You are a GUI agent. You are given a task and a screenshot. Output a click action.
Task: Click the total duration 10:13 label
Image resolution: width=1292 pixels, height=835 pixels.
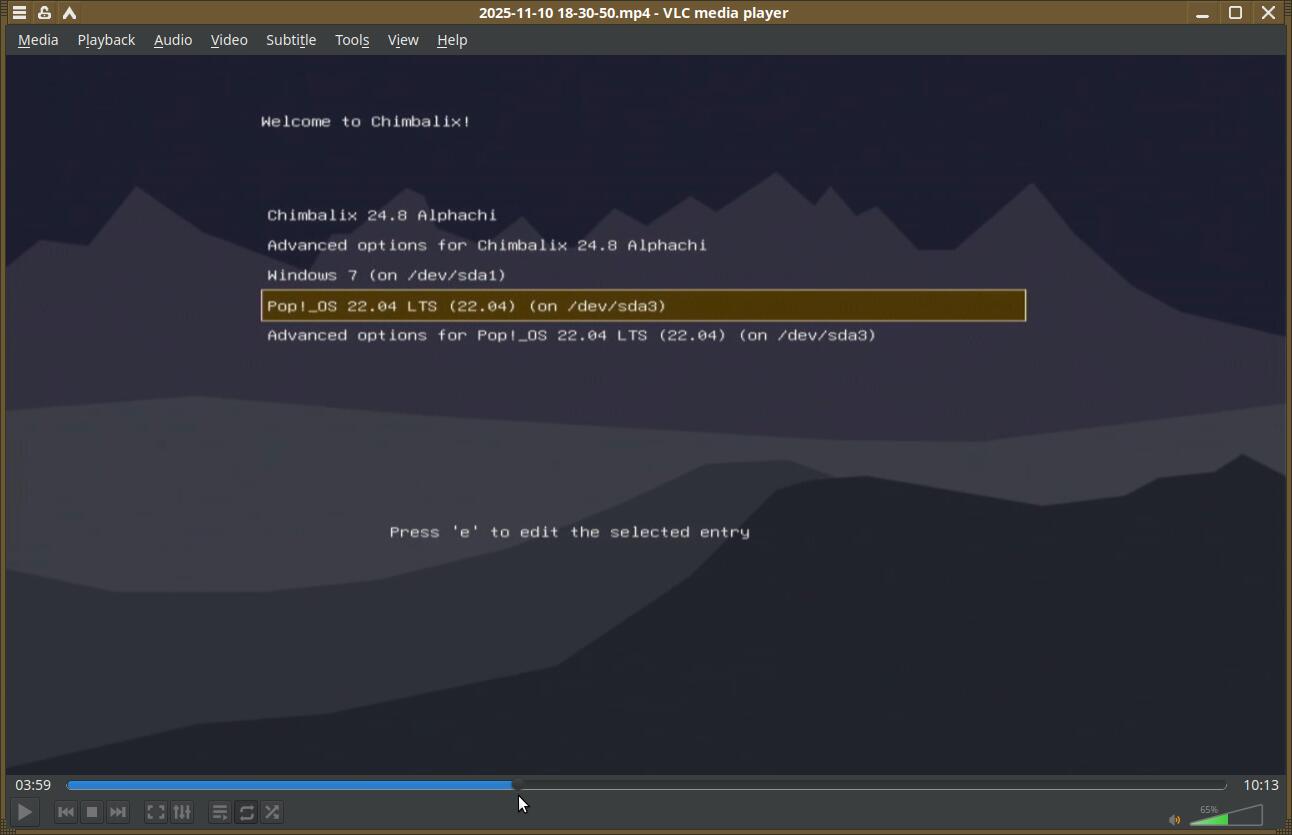(x=1261, y=785)
